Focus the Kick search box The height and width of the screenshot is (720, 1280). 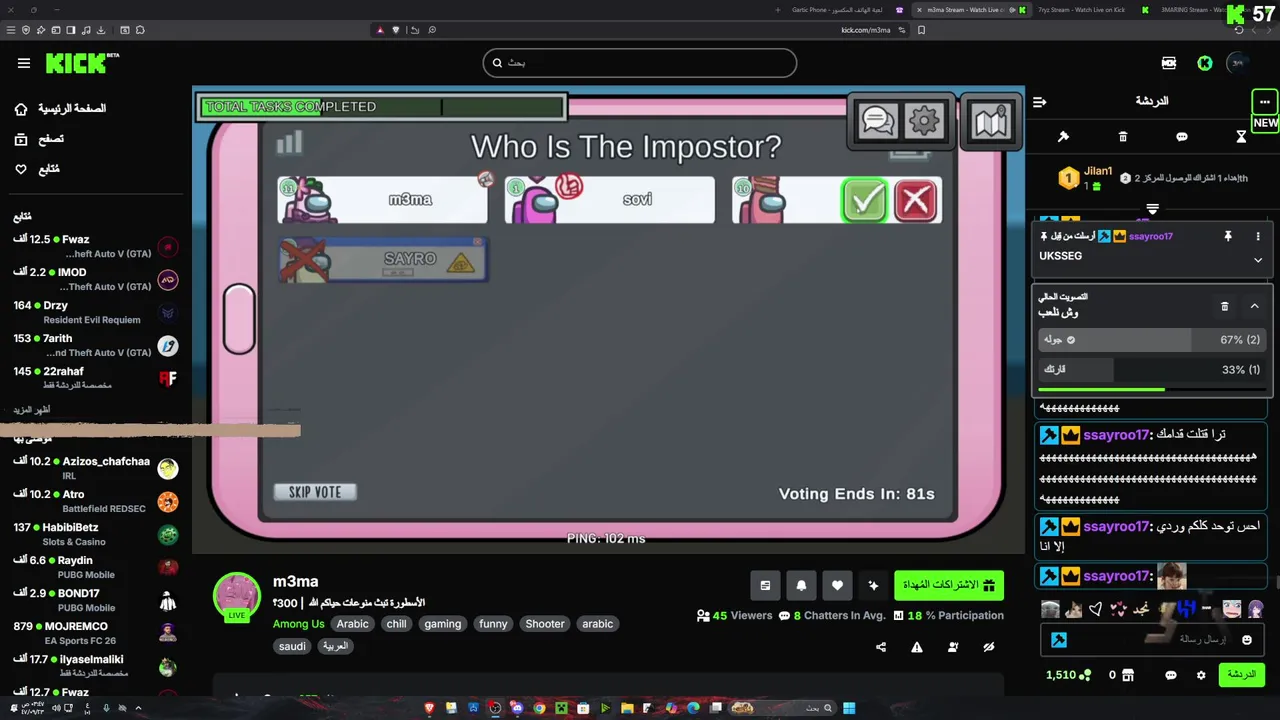(640, 63)
